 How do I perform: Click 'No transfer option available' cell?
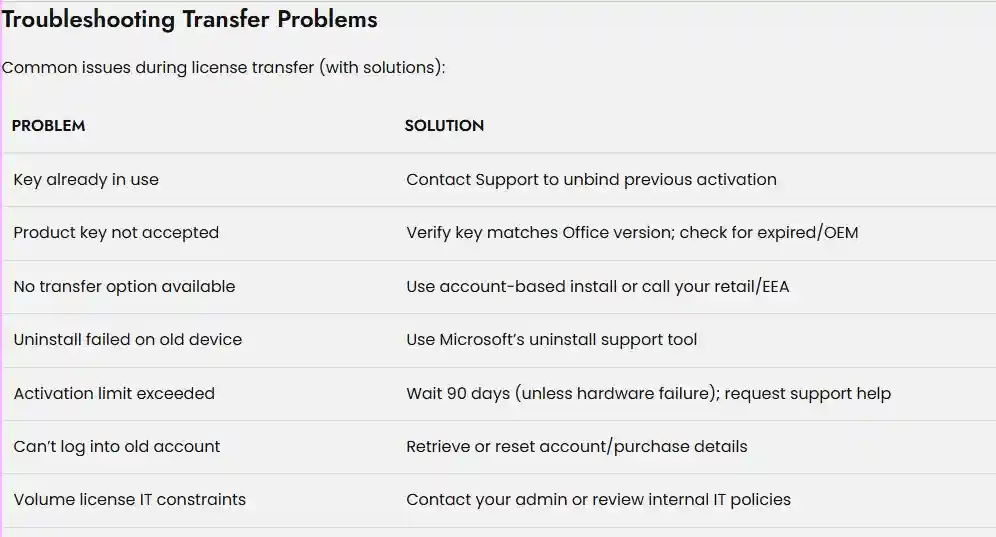(124, 287)
